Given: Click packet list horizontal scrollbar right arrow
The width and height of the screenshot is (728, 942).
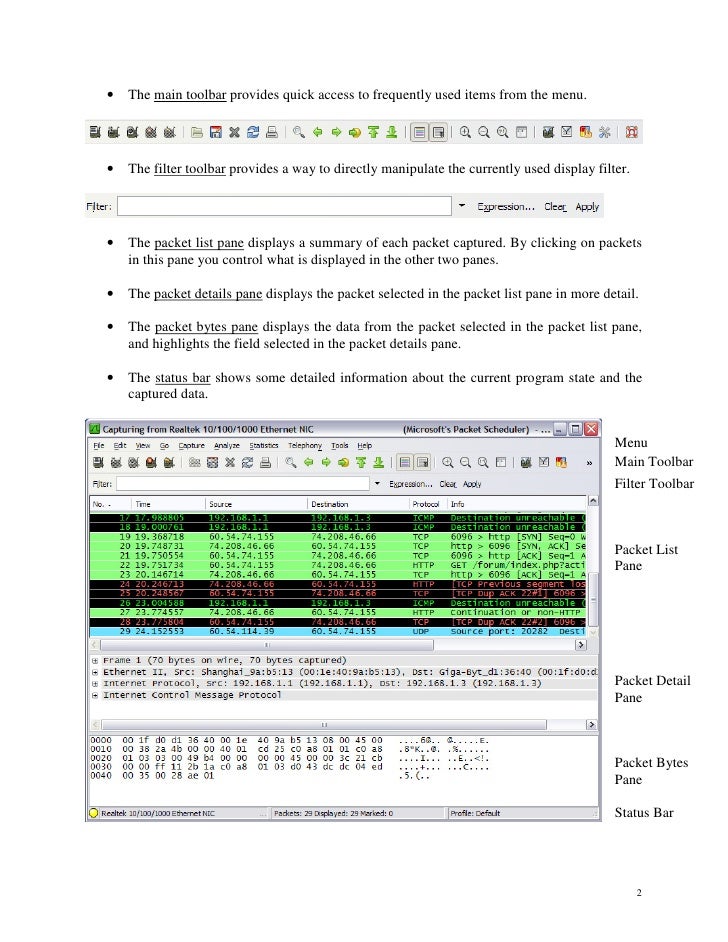Looking at the screenshot, I should pos(580,645).
